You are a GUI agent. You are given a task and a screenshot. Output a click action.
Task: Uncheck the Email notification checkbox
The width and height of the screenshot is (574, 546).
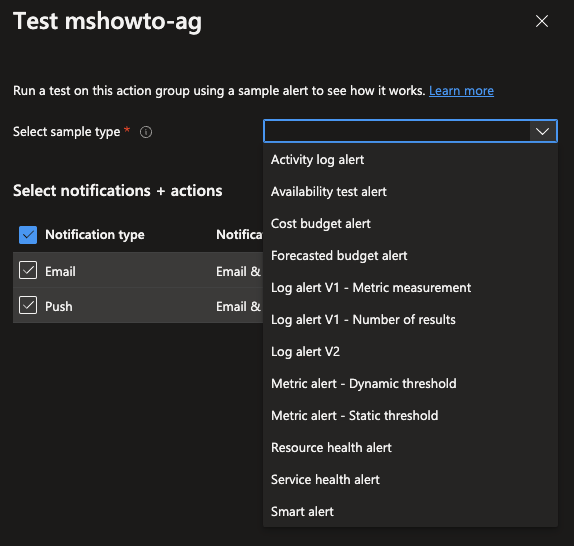point(28,270)
